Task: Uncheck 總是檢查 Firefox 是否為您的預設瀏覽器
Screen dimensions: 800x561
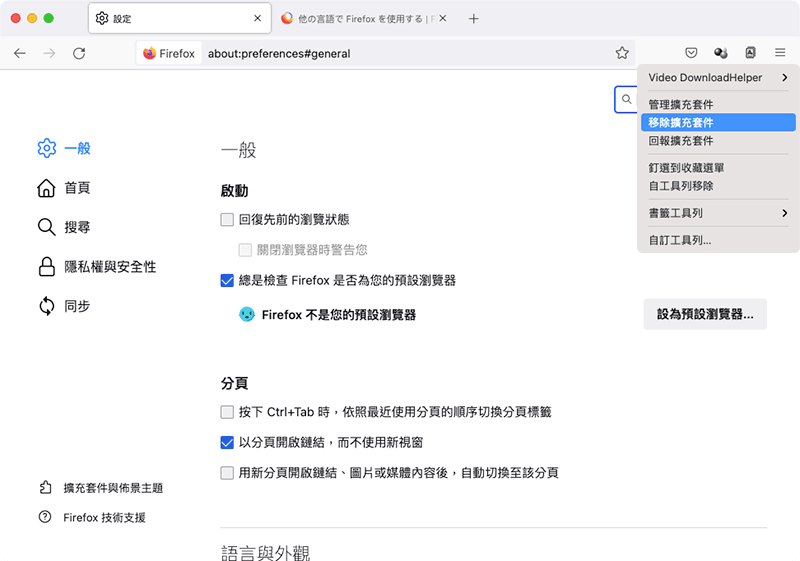Action: pyautogui.click(x=227, y=280)
